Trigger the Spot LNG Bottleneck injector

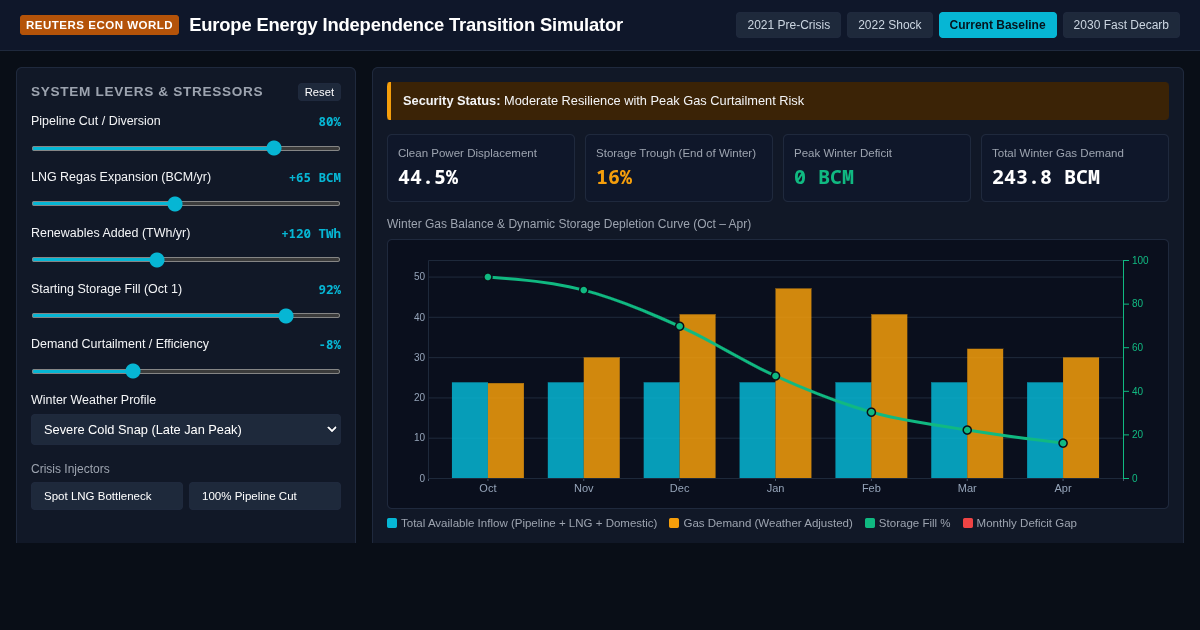click(107, 496)
